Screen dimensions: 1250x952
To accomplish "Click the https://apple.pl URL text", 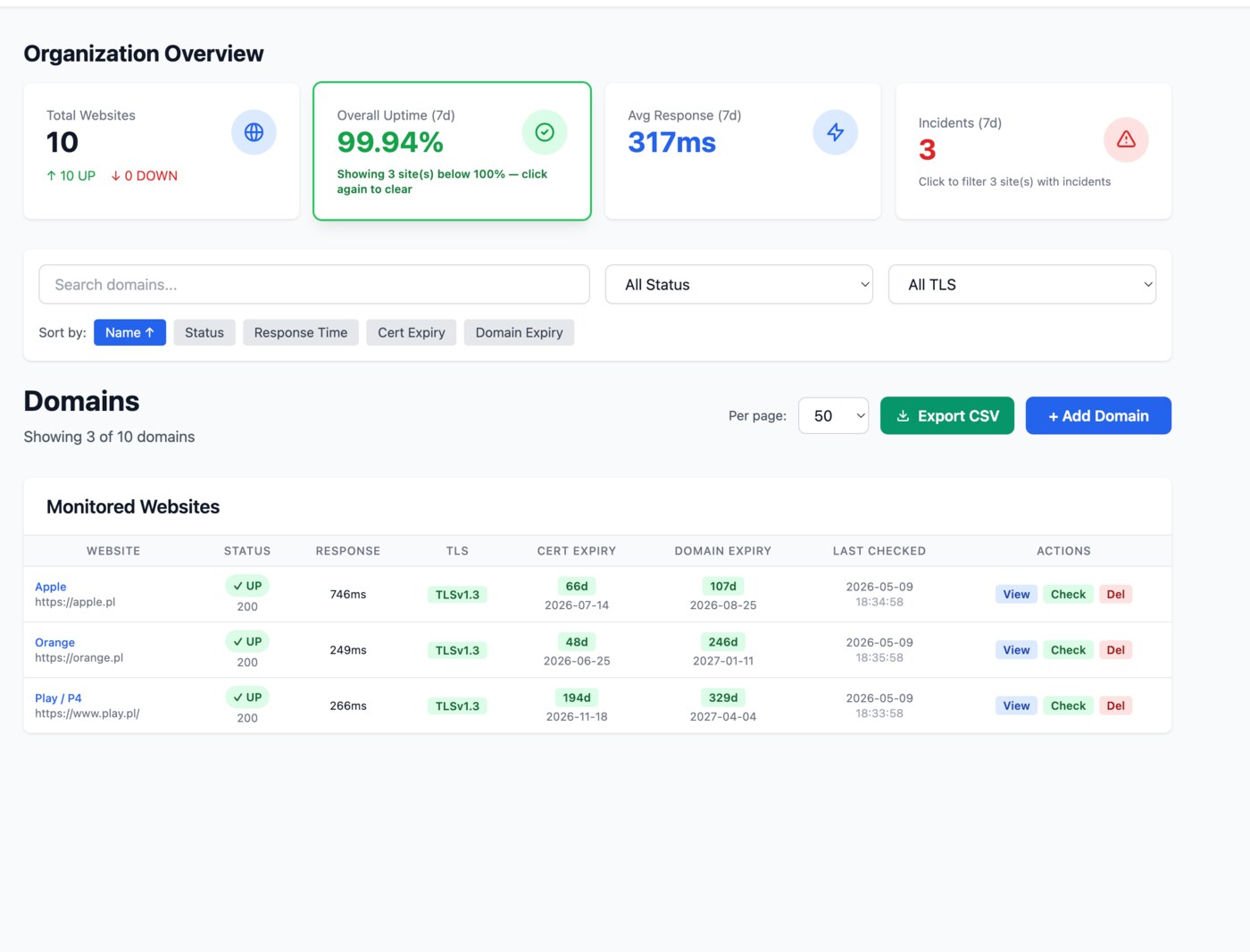I will pos(75,602).
